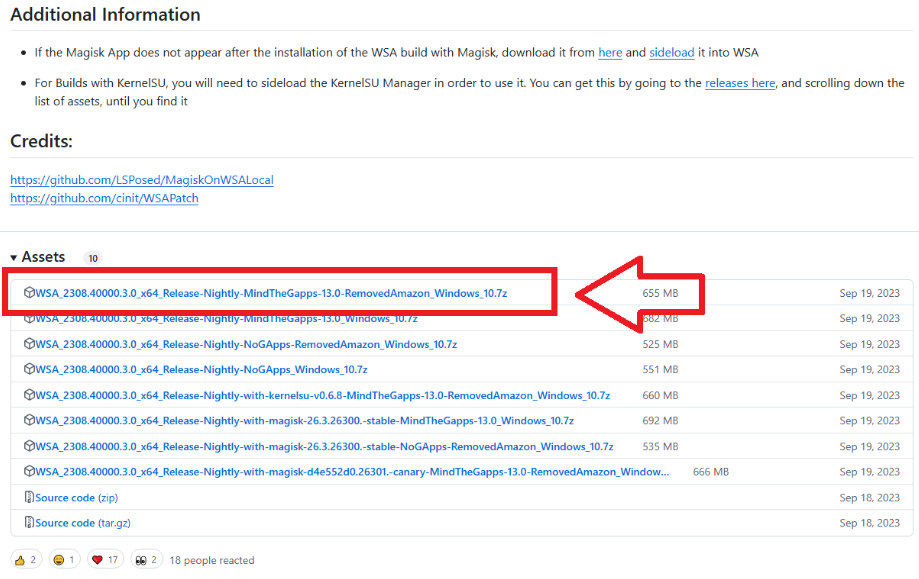Click the 'Credits:' heading

coord(42,141)
